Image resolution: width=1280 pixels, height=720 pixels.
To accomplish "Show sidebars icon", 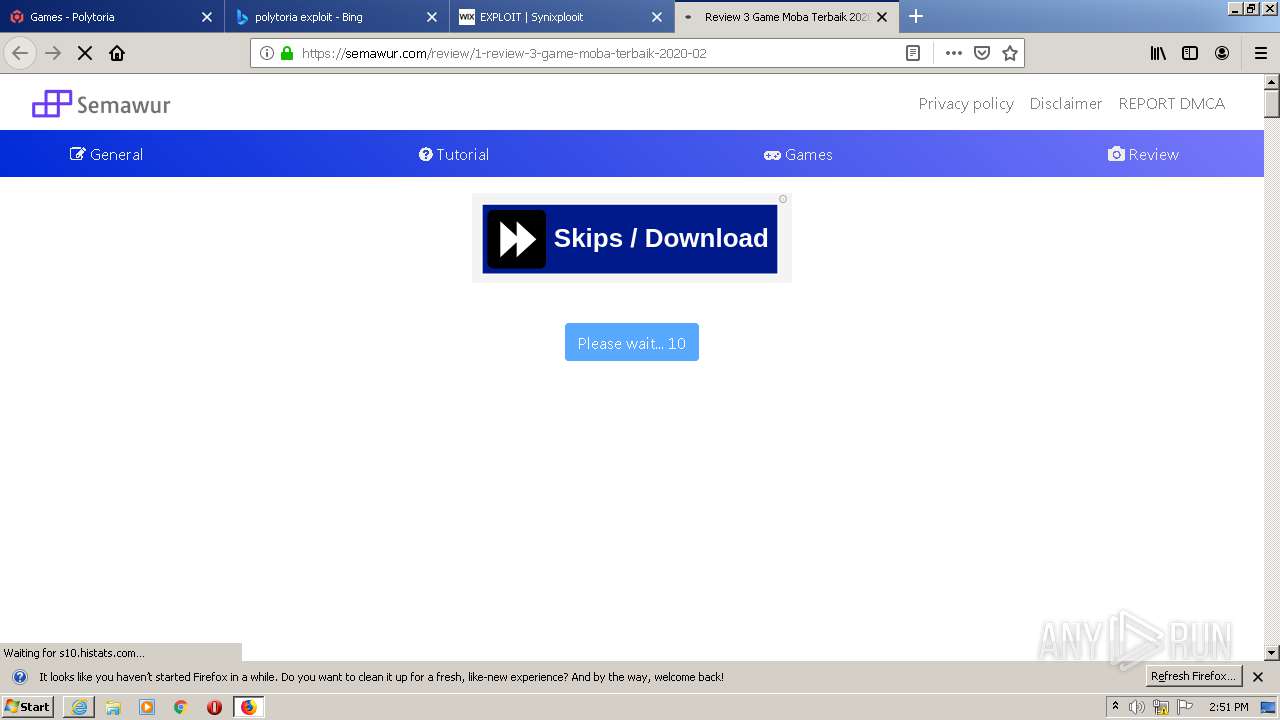I will [1190, 53].
